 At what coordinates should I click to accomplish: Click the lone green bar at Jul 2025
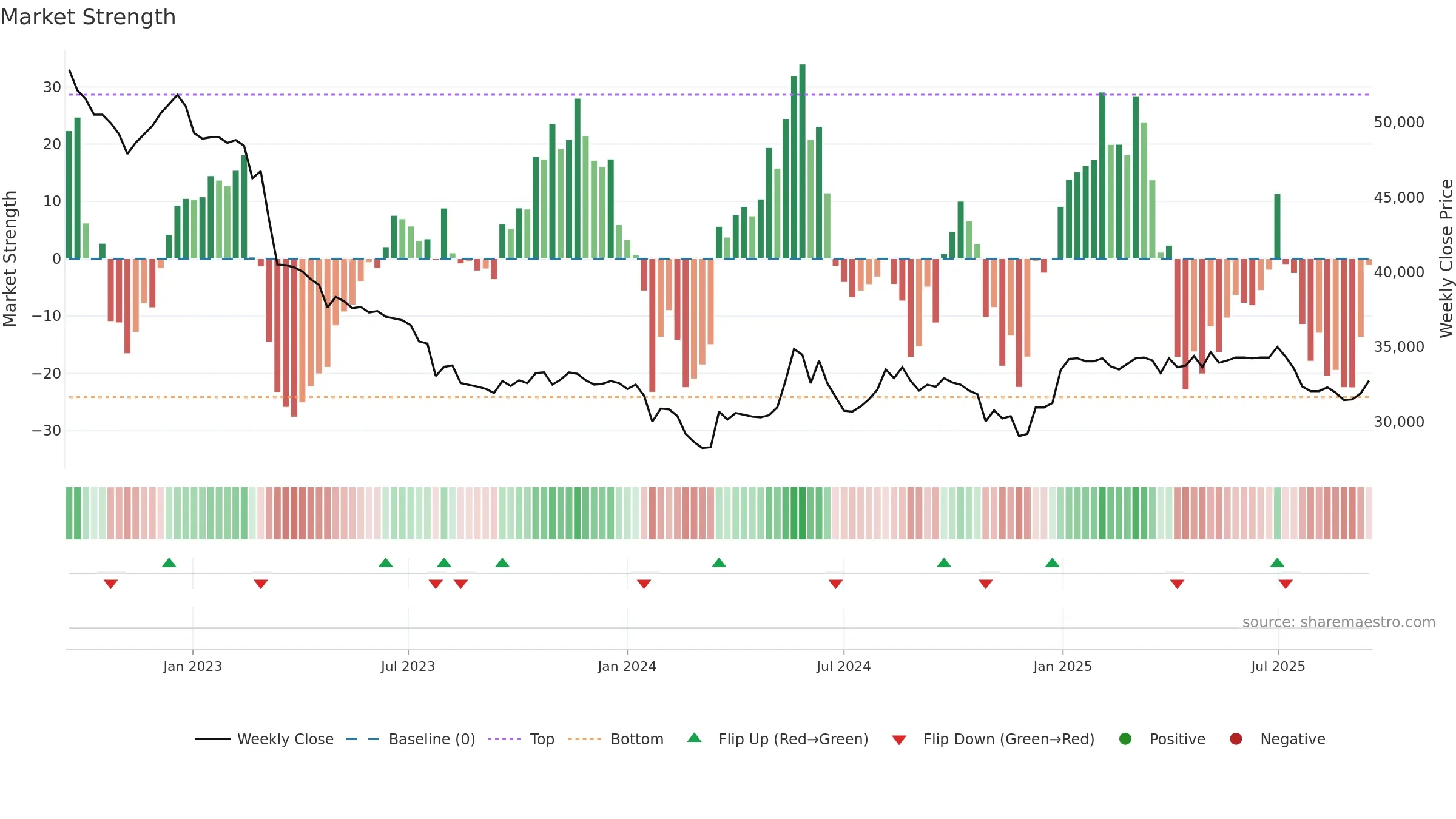(1277, 226)
